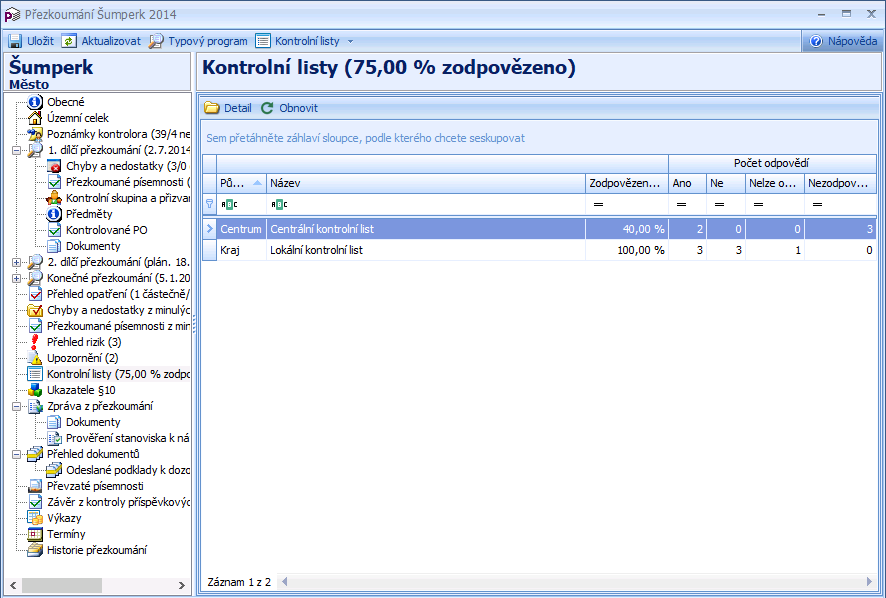Open Nápověda help

[843, 41]
